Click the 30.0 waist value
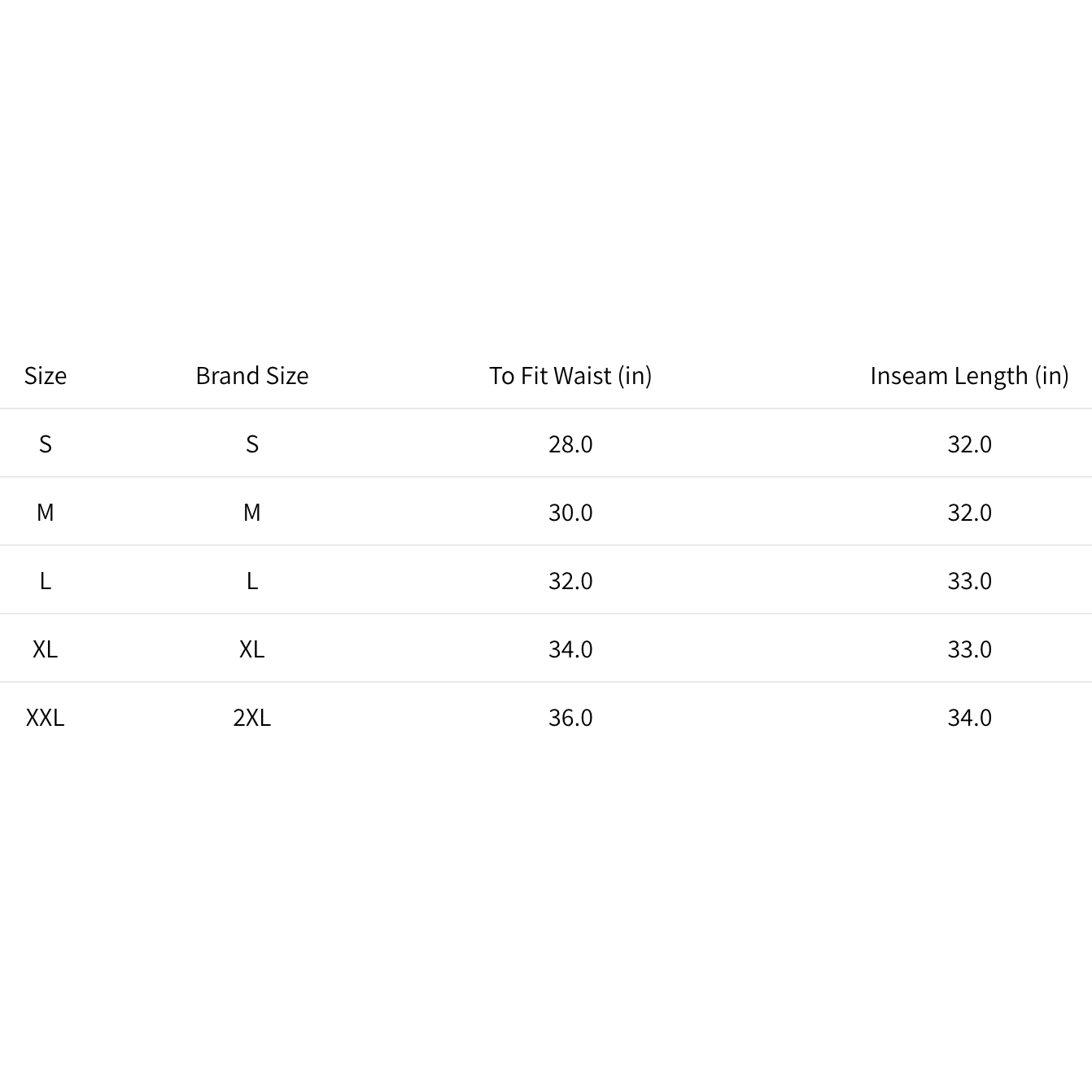Screen dimensions: 1092x1092 point(570,513)
